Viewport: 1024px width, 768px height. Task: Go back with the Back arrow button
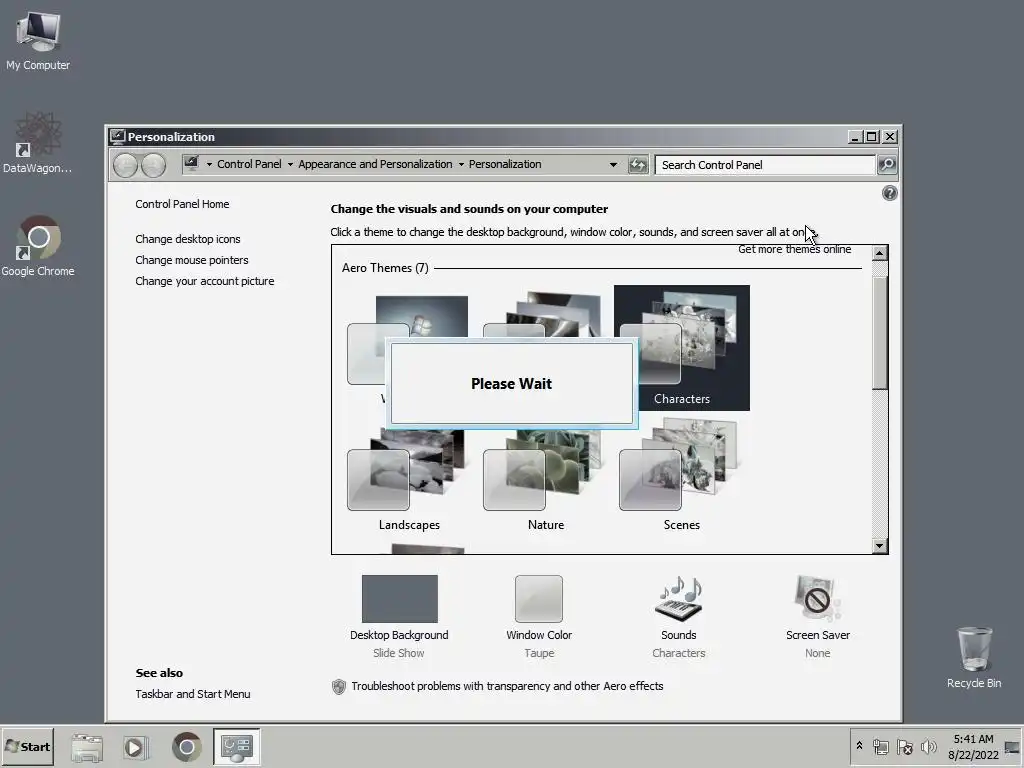pyautogui.click(x=125, y=165)
